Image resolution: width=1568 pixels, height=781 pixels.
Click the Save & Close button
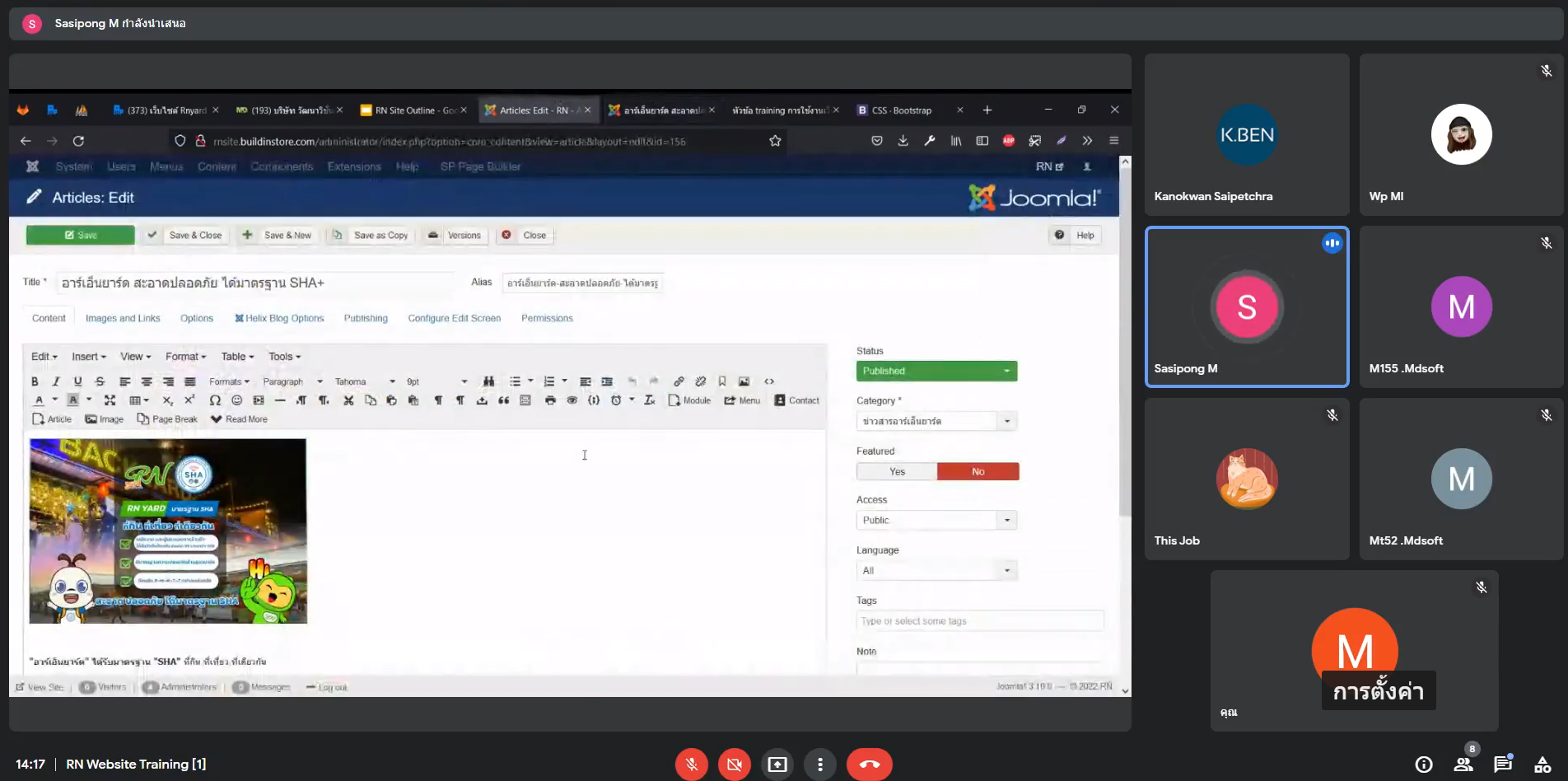[x=187, y=235]
